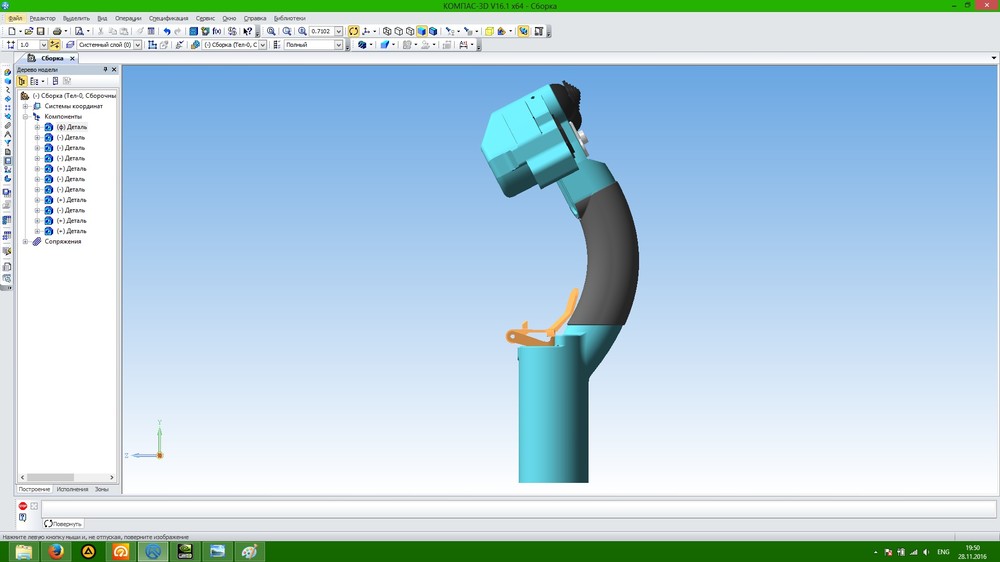Close the Дерево модели panel

[114, 70]
